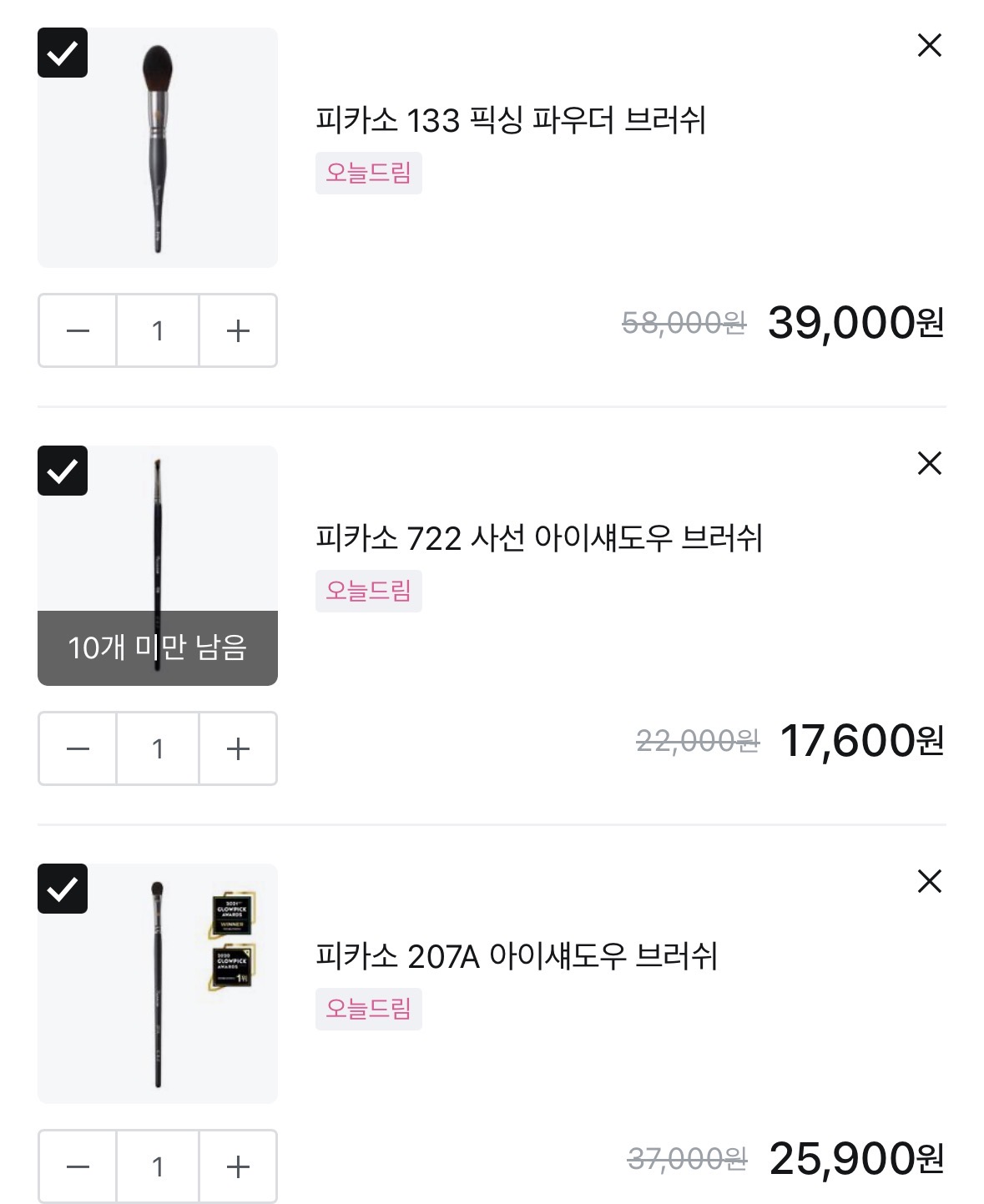Reduce 피카소 207A 브러쉬 quantity by one

78,1166
